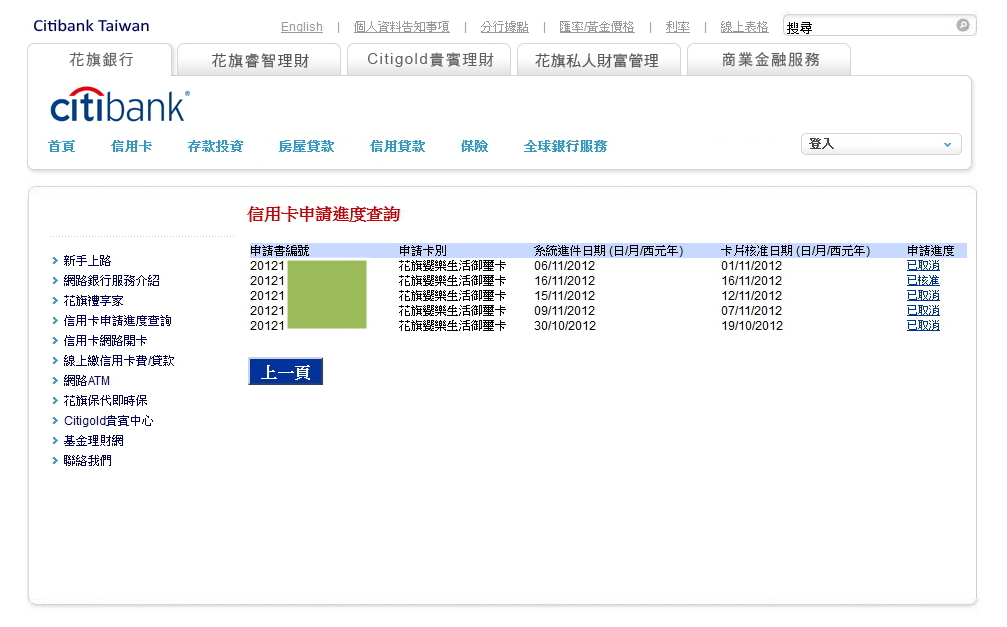Image resolution: width=1007 pixels, height=627 pixels.
Task: Switch to the 花旗睿智理財 tab
Action: coord(259,60)
